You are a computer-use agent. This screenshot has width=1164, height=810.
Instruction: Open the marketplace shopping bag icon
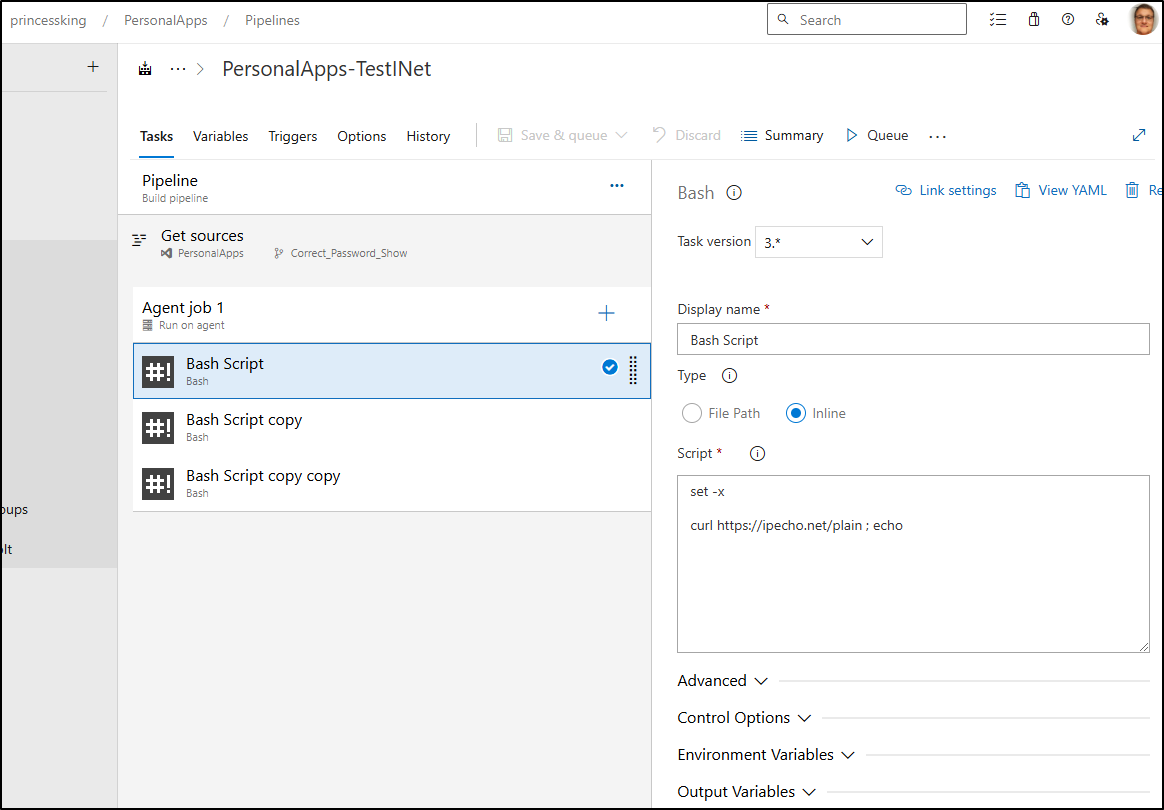[x=1033, y=20]
